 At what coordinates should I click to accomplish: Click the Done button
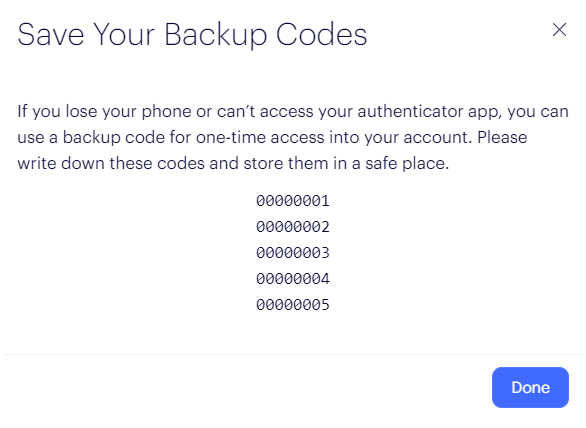(x=530, y=387)
